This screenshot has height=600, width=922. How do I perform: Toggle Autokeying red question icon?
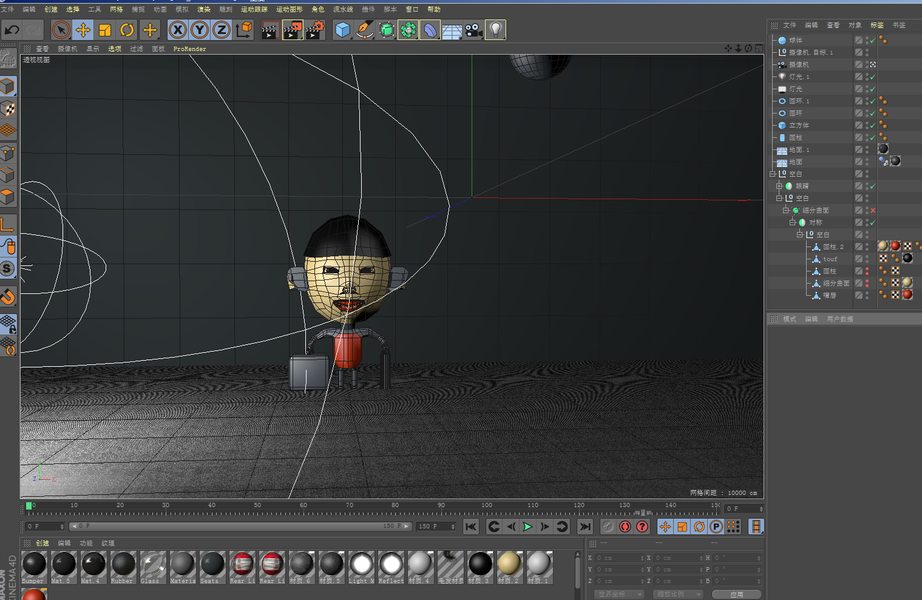click(642, 526)
